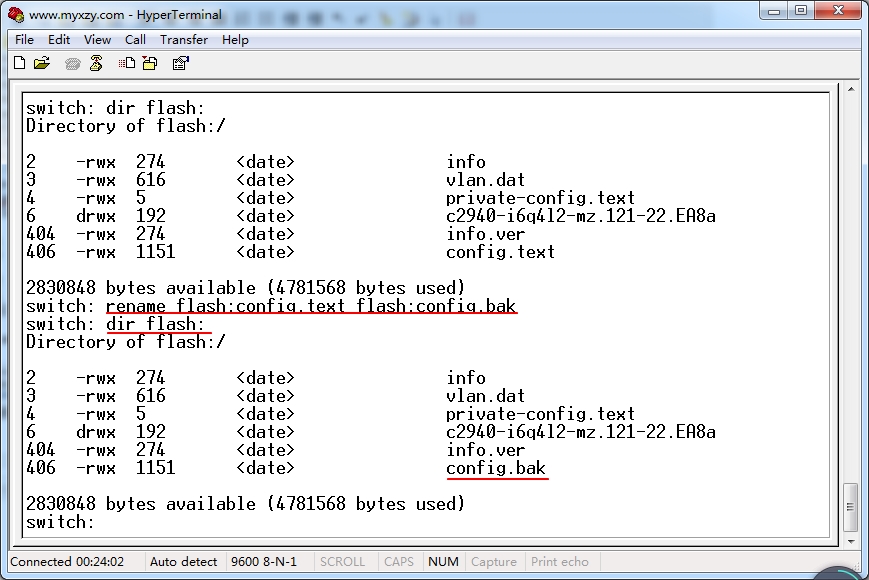This screenshot has height=580, width=869.
Task: Open the Help menu
Action: click(235, 39)
